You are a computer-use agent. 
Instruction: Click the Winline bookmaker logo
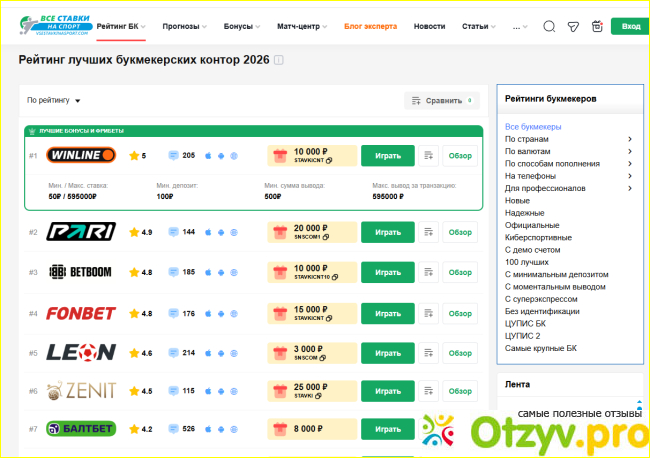(81, 155)
